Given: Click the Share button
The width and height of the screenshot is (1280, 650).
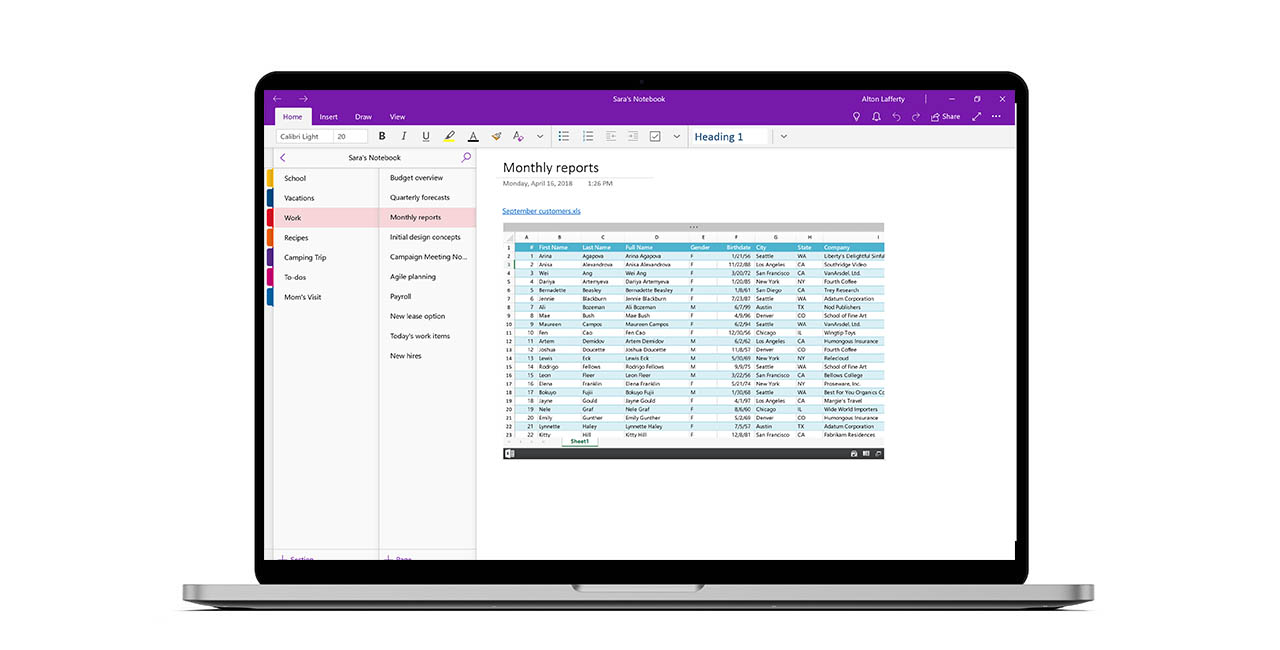Looking at the screenshot, I should tap(945, 117).
